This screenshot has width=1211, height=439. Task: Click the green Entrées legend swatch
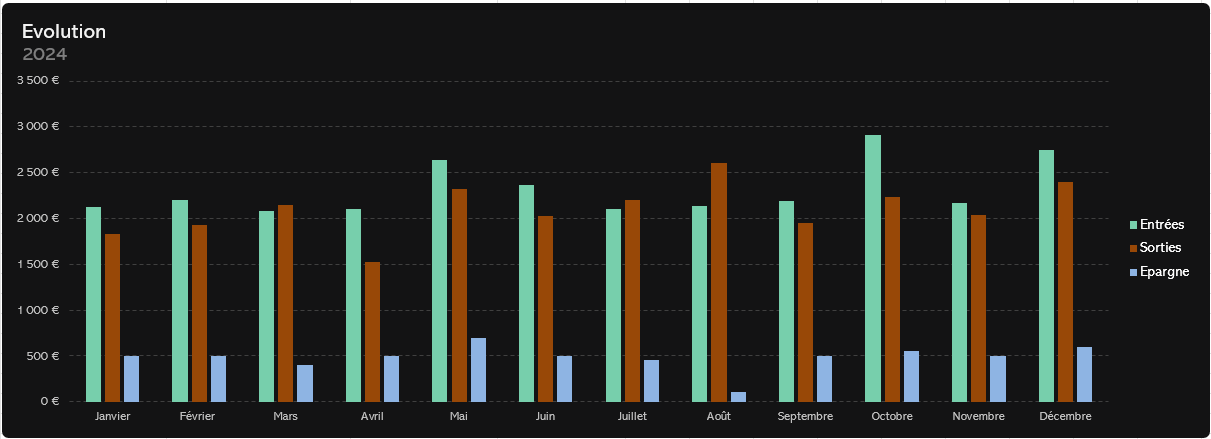pyautogui.click(x=1133, y=225)
